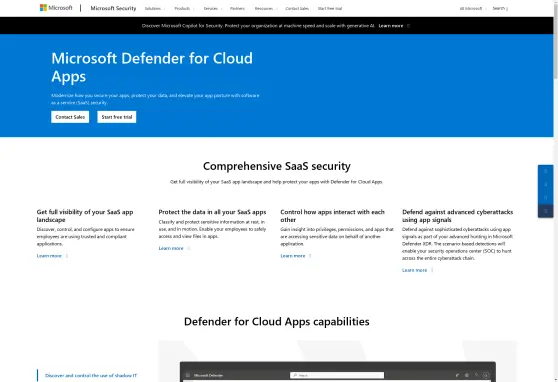Viewport: 558px width, 382px height.
Task: Click heading Protect the data in all your SaaS apps
Action: pos(212,212)
